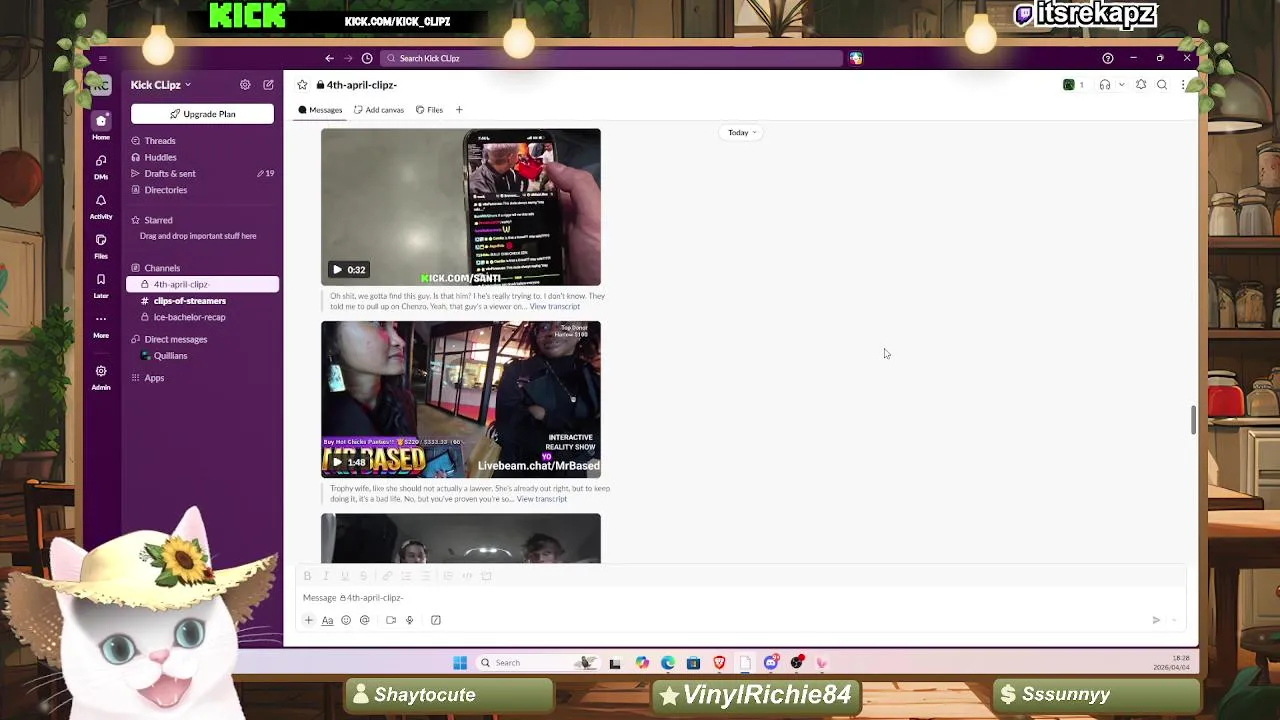
Task: Toggle the hamburger sidebar menu
Action: click(102, 58)
